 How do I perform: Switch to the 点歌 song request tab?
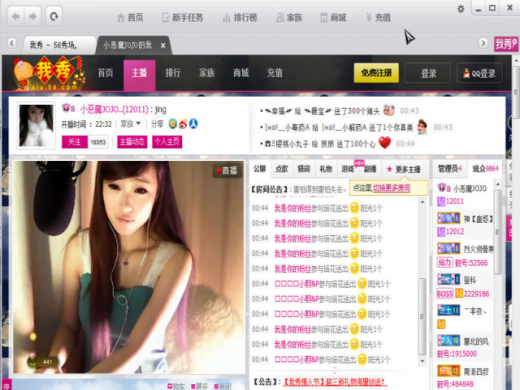(282, 169)
